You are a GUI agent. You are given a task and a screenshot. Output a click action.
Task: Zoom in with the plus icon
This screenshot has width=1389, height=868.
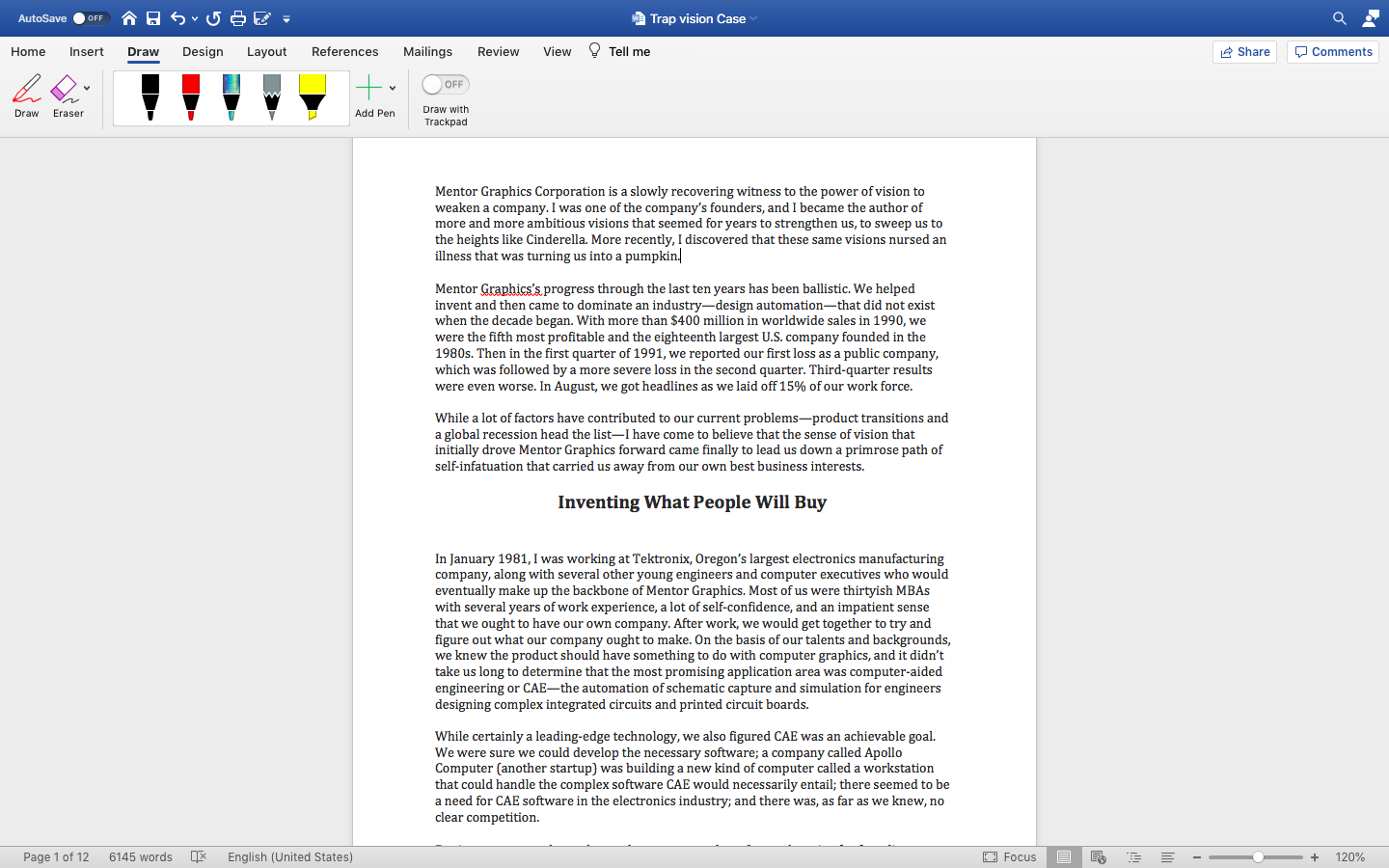tap(1315, 857)
